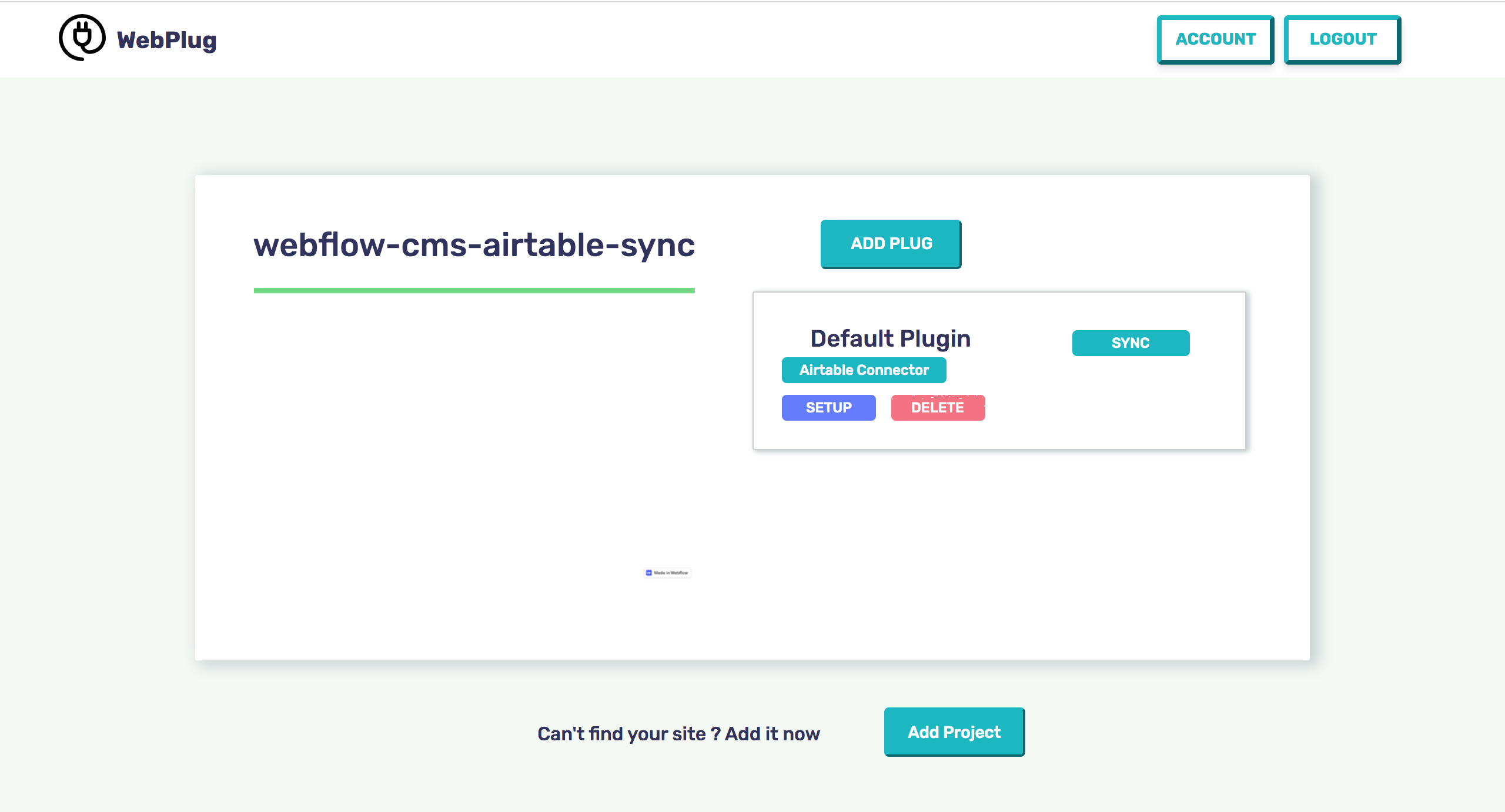Click the blue Webflow logo in badge
1505x812 pixels.
click(648, 572)
